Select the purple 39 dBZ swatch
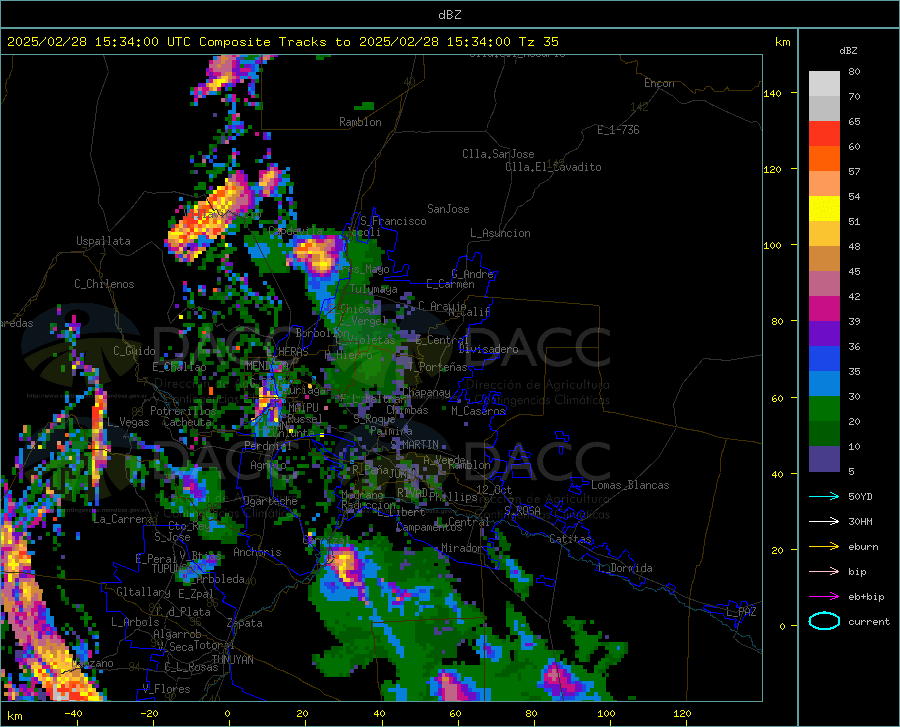The image size is (900, 727). click(x=824, y=334)
